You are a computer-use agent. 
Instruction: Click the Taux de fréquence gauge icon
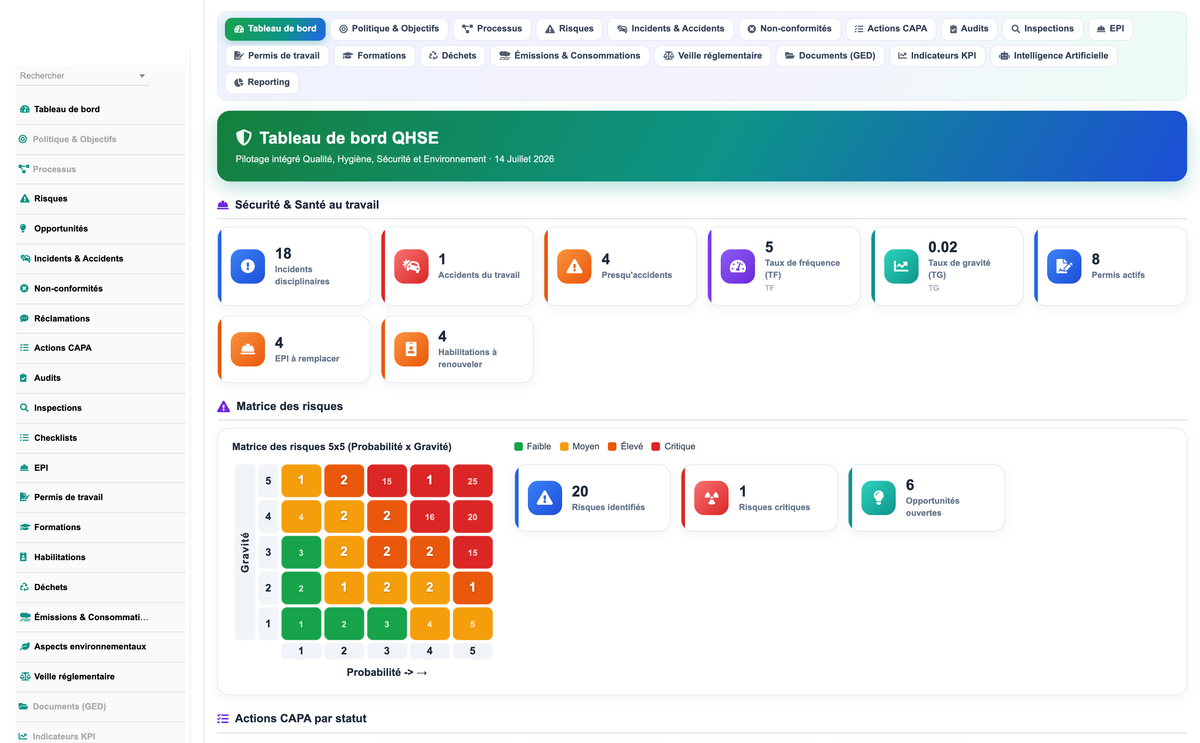[x=738, y=266]
